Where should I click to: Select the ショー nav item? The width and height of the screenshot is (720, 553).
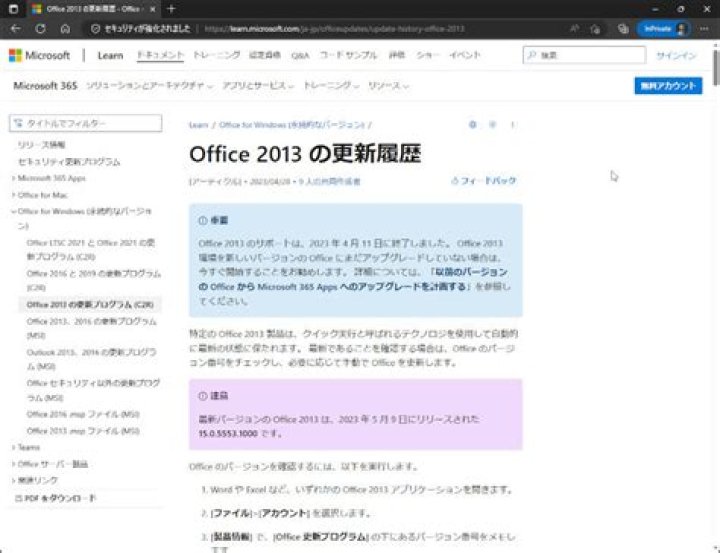(428, 55)
